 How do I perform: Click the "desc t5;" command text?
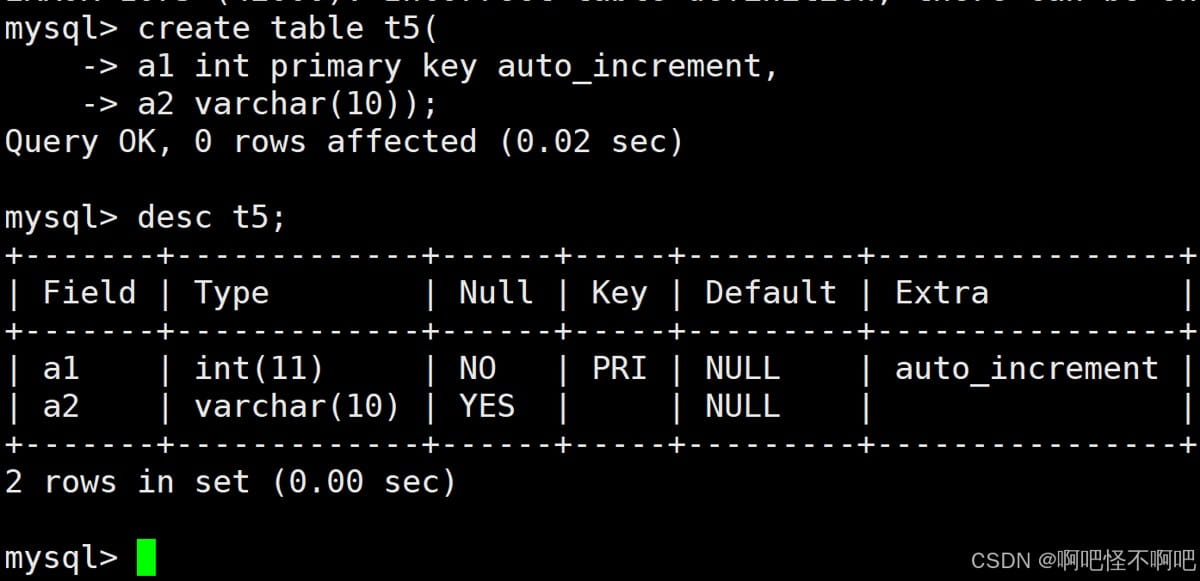click(211, 217)
